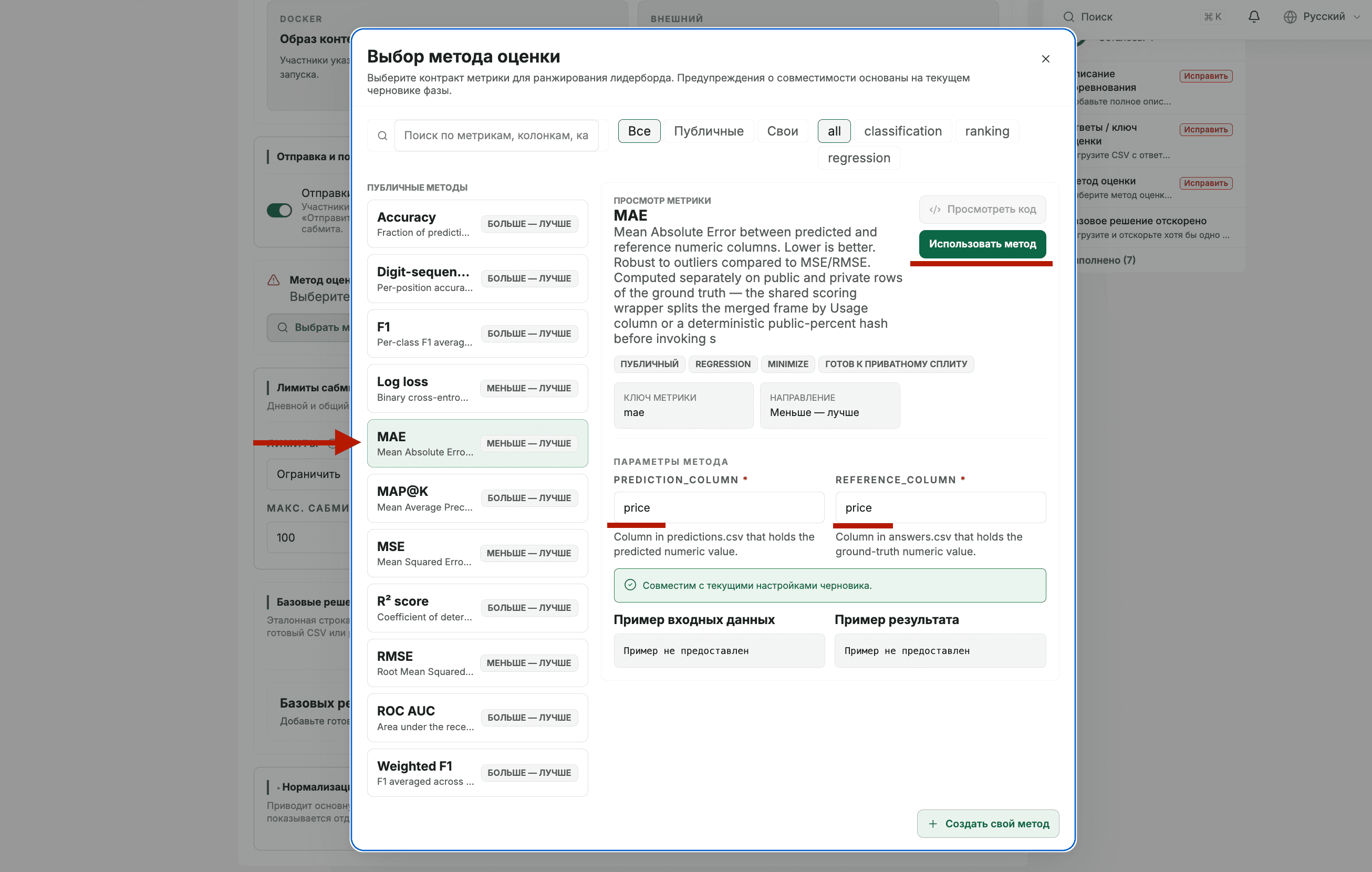Select the all category filter
The image size is (1372, 872).
[x=834, y=131]
